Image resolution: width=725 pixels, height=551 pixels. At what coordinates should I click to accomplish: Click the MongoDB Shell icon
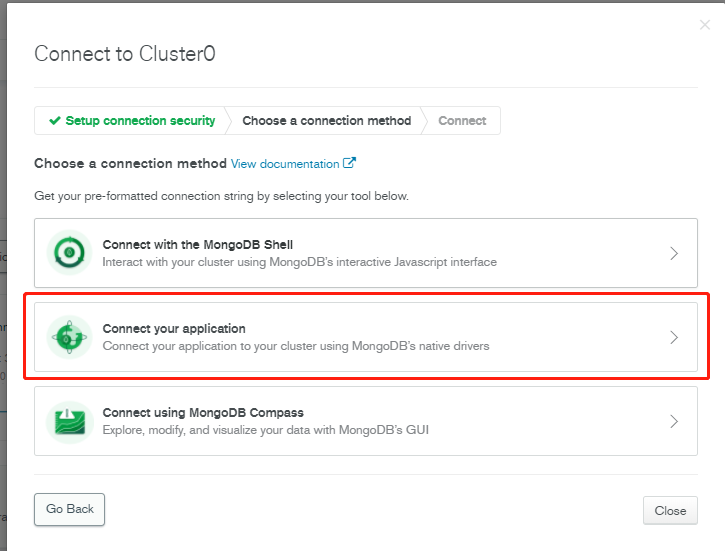point(69,252)
